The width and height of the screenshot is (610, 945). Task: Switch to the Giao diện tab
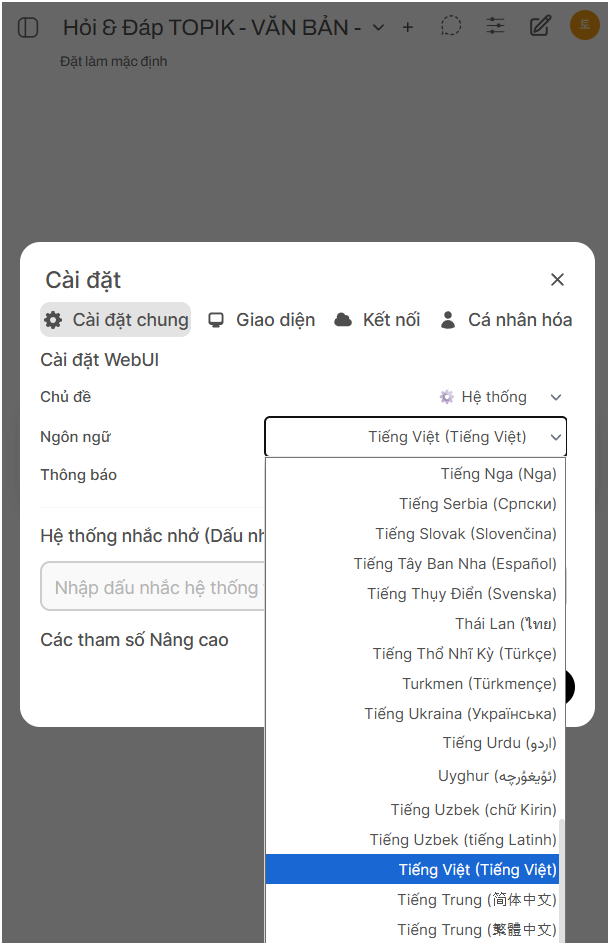261,320
